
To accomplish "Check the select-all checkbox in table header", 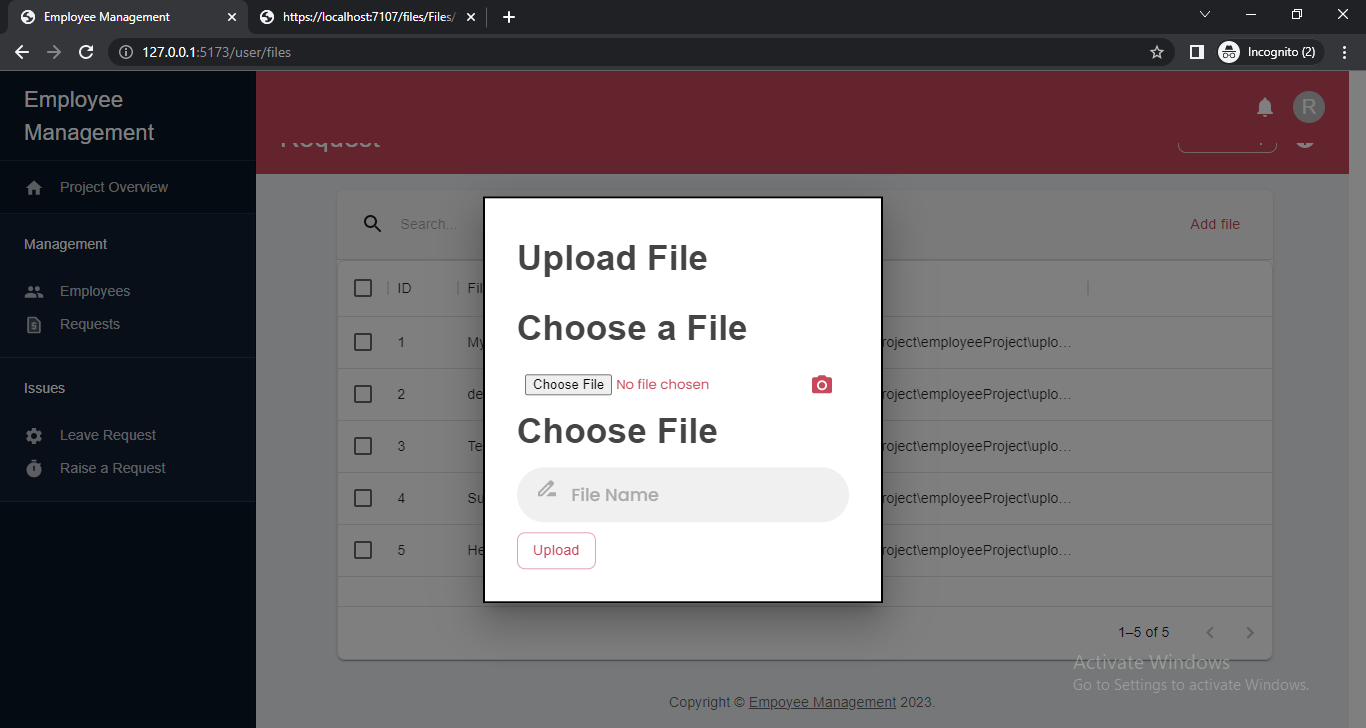I will click(363, 287).
